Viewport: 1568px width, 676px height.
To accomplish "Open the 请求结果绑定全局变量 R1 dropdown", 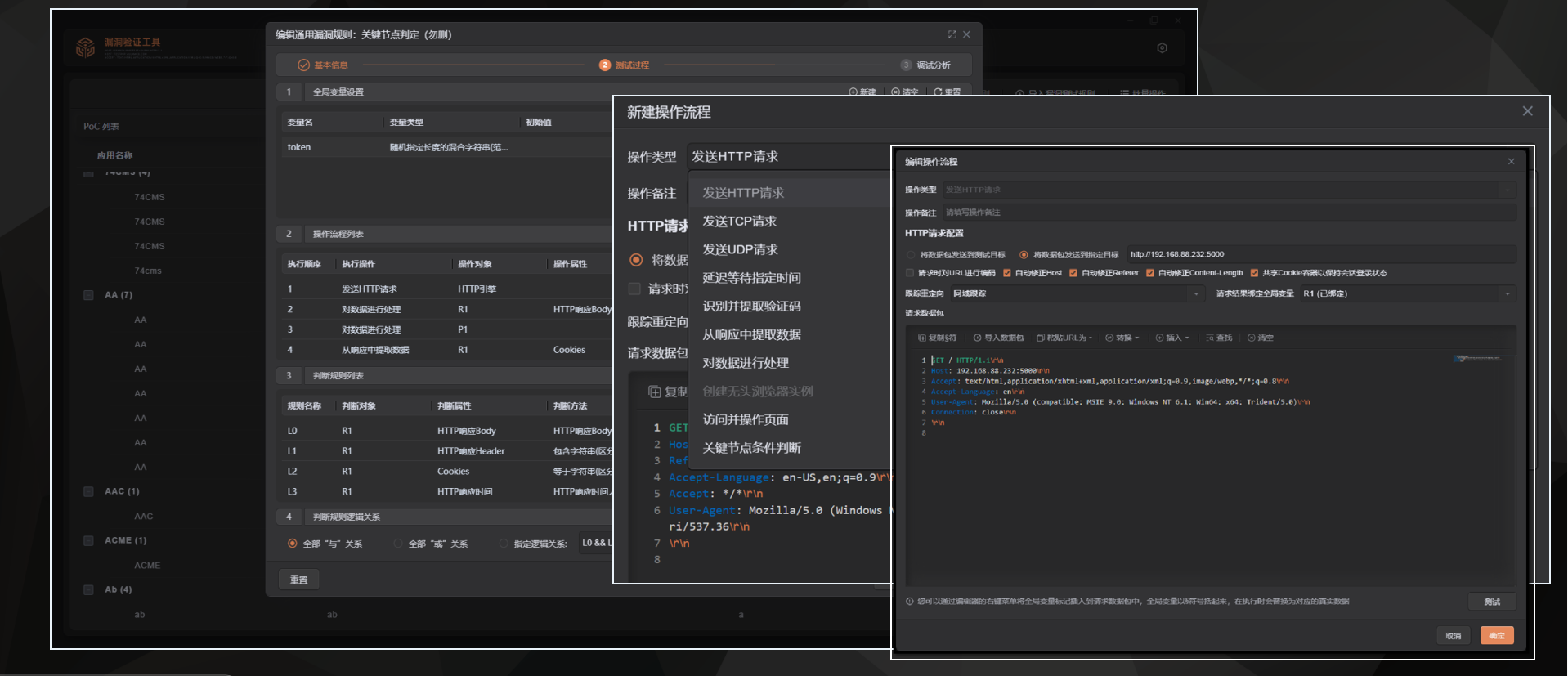I will tap(1408, 293).
